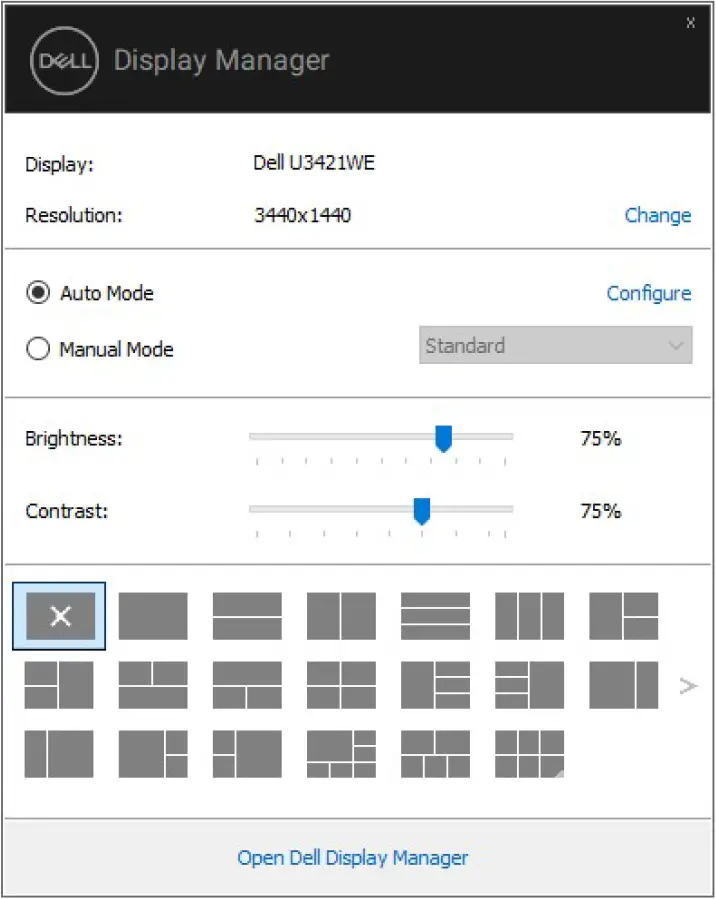This screenshot has width=716, height=899.
Task: Open Configure for Auto Mode
Action: pos(649,293)
